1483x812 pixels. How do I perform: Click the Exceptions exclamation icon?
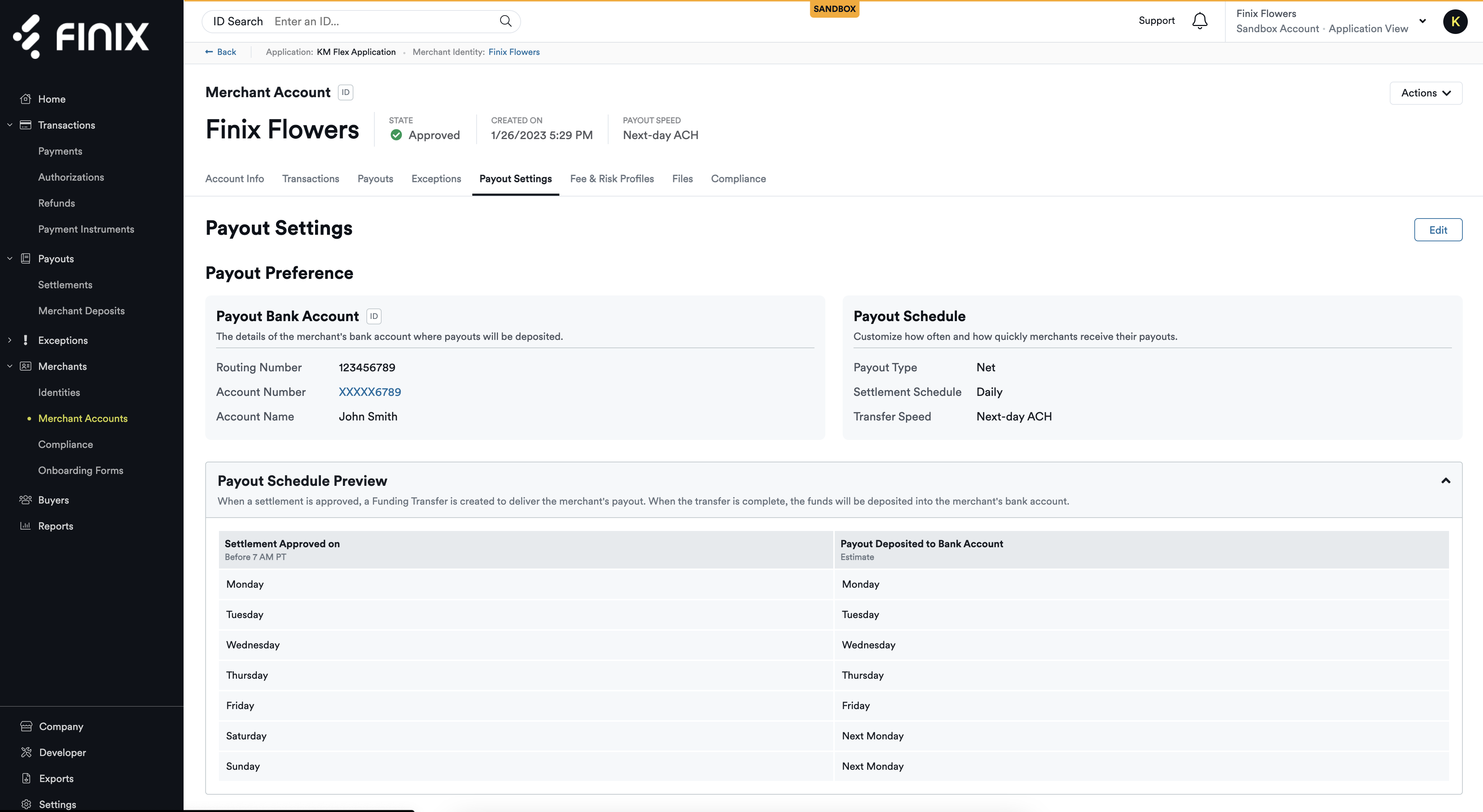pos(25,340)
